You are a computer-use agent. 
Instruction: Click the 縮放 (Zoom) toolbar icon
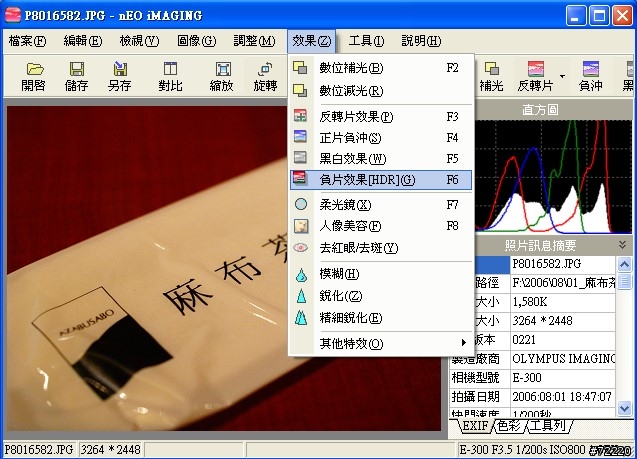click(x=222, y=77)
